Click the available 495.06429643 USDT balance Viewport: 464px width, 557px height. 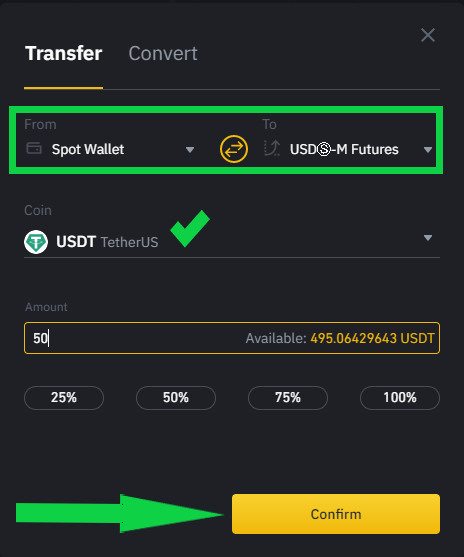point(372,338)
